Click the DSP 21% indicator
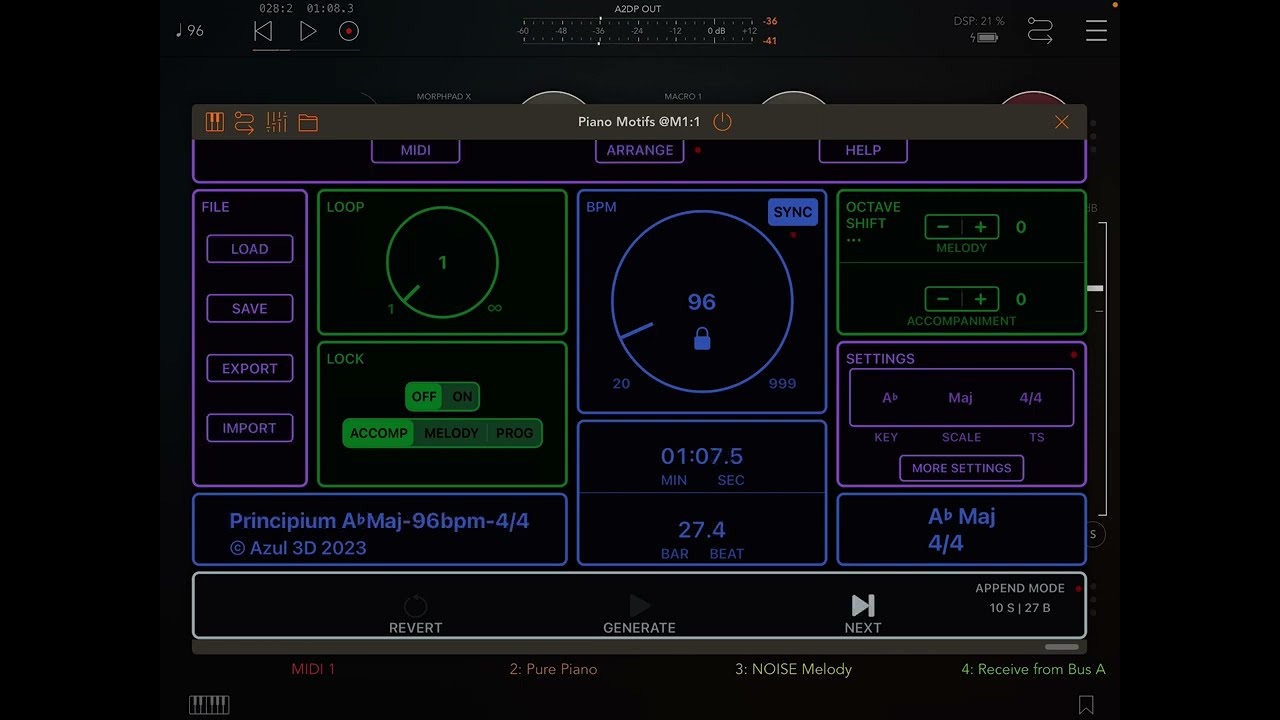Viewport: 1280px width, 720px height. (x=978, y=21)
